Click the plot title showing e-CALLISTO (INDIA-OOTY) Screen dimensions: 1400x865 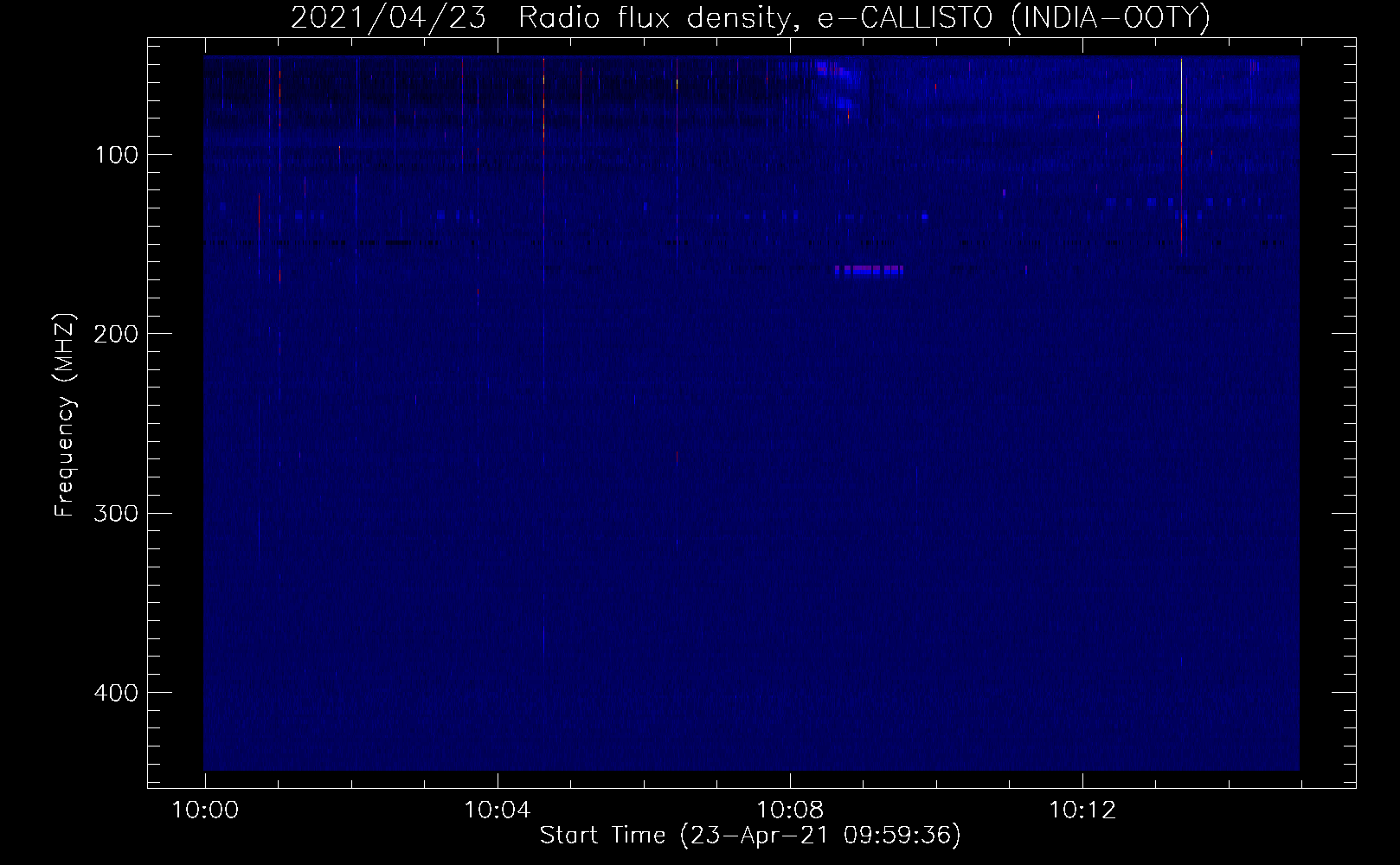[750, 17]
